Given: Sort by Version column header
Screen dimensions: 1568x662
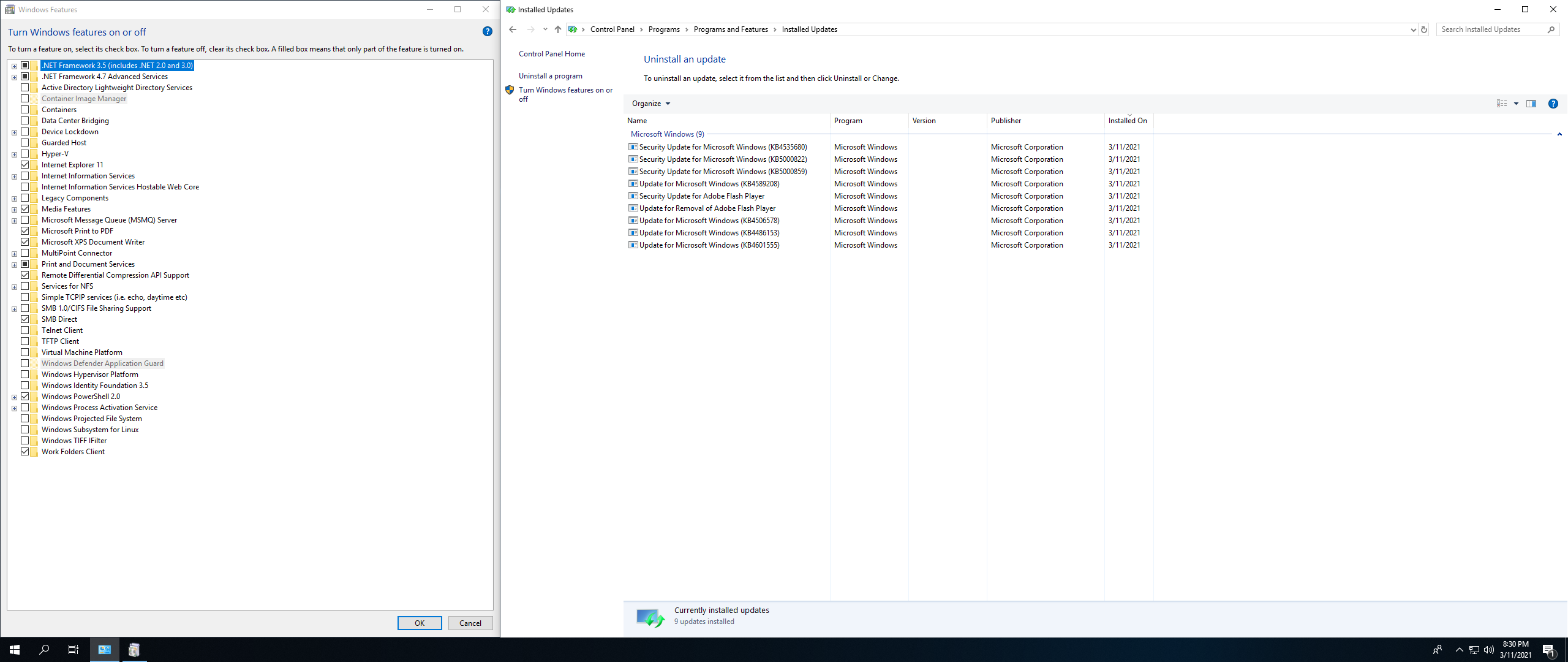Looking at the screenshot, I should 948,121.
